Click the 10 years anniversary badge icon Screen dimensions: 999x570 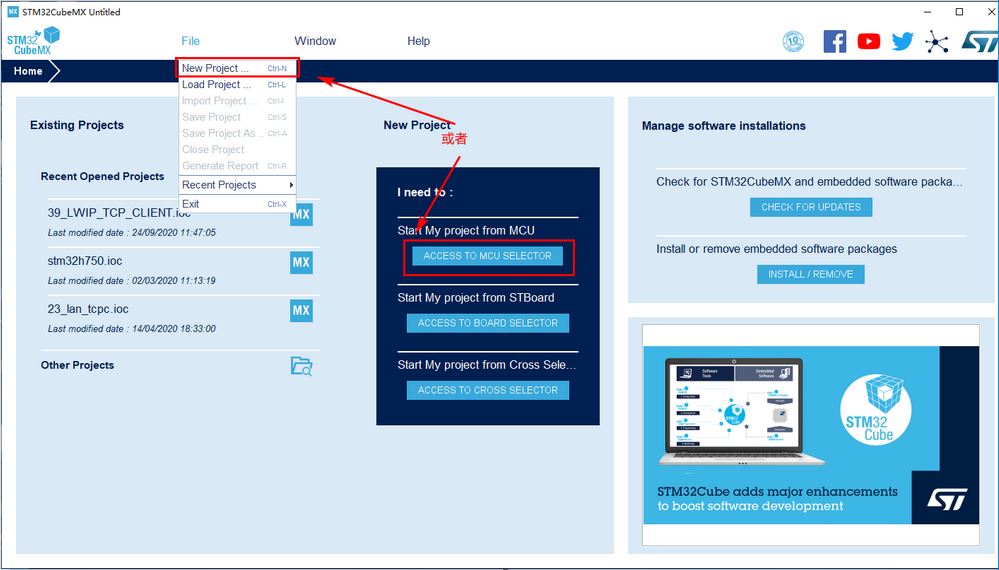[x=793, y=41]
